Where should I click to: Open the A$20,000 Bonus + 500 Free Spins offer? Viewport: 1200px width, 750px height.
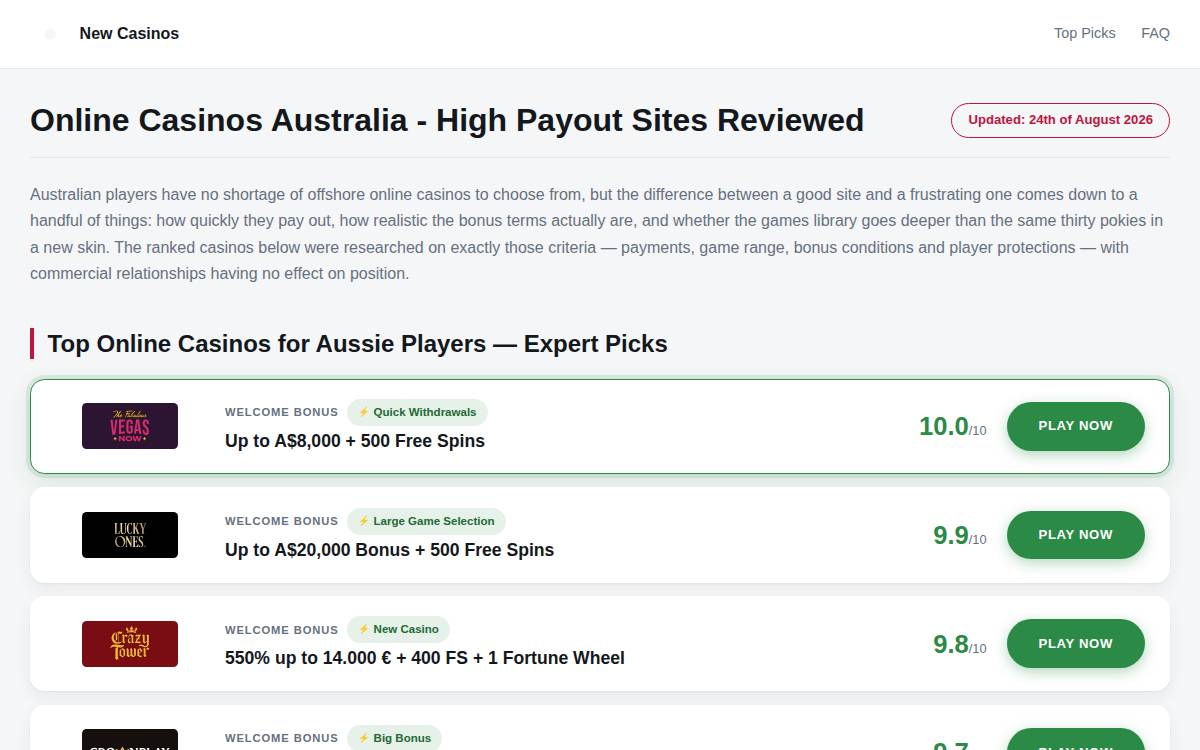click(389, 550)
